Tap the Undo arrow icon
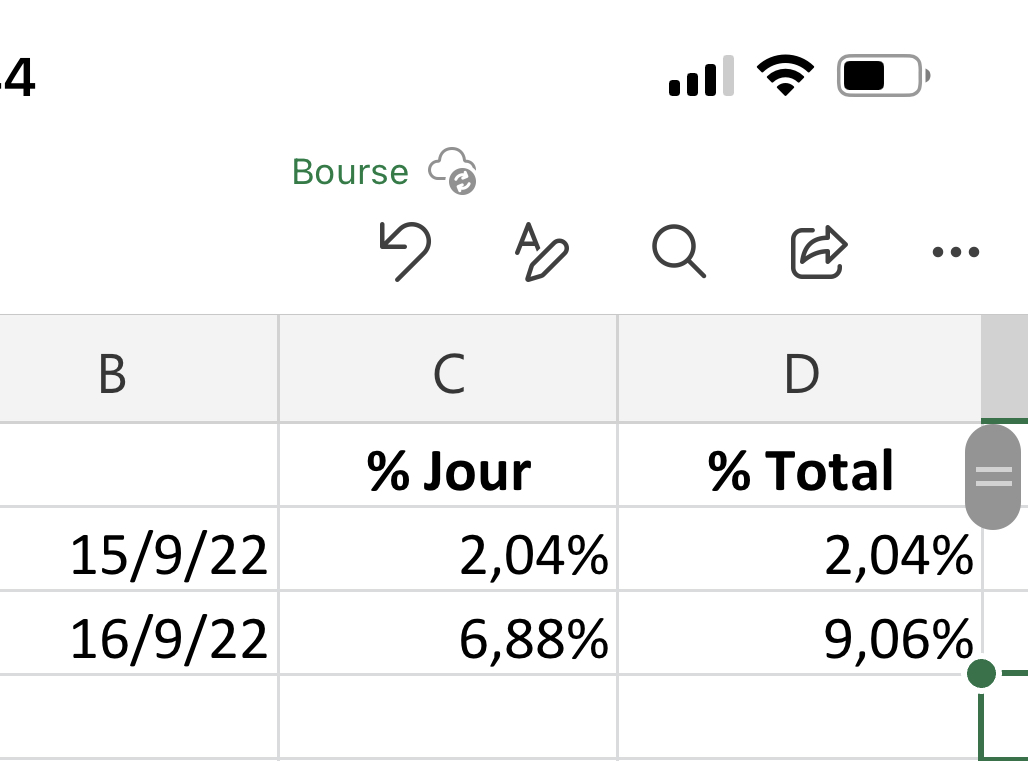 [405, 250]
